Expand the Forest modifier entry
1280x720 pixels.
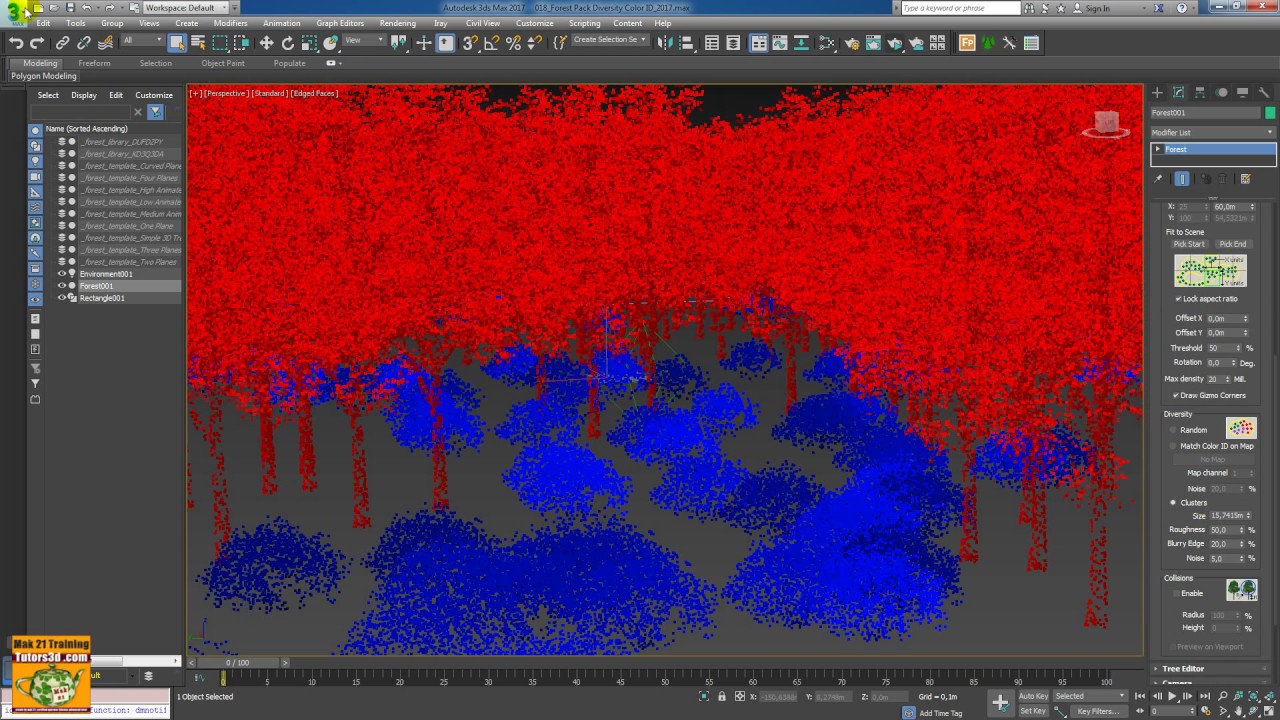pos(1158,149)
